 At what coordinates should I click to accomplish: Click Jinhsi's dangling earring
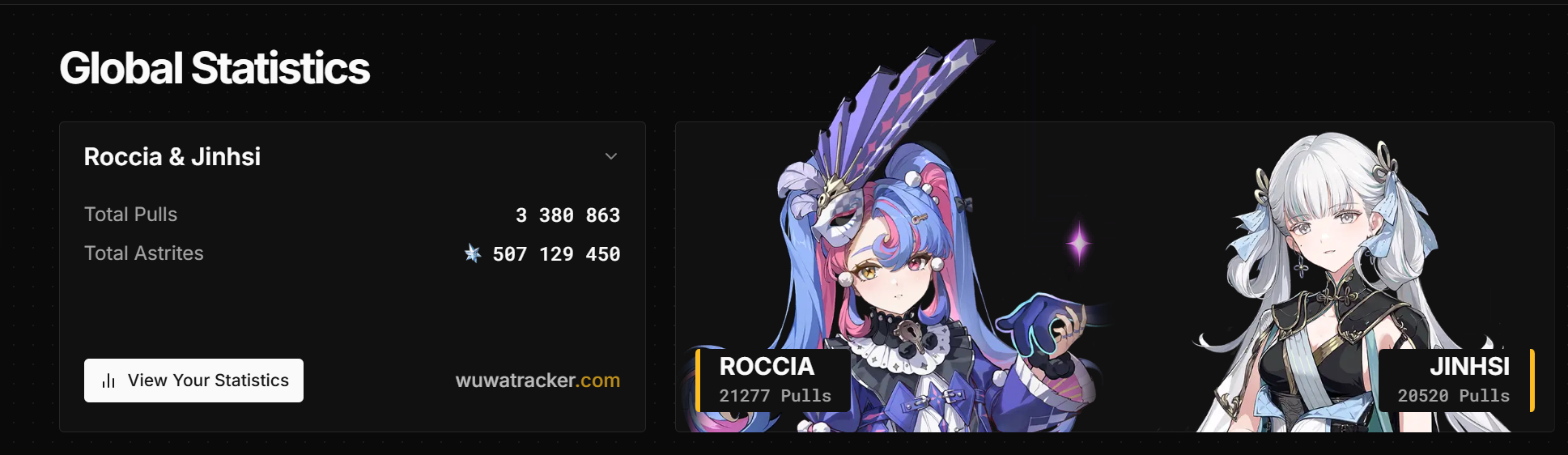pos(1301,262)
